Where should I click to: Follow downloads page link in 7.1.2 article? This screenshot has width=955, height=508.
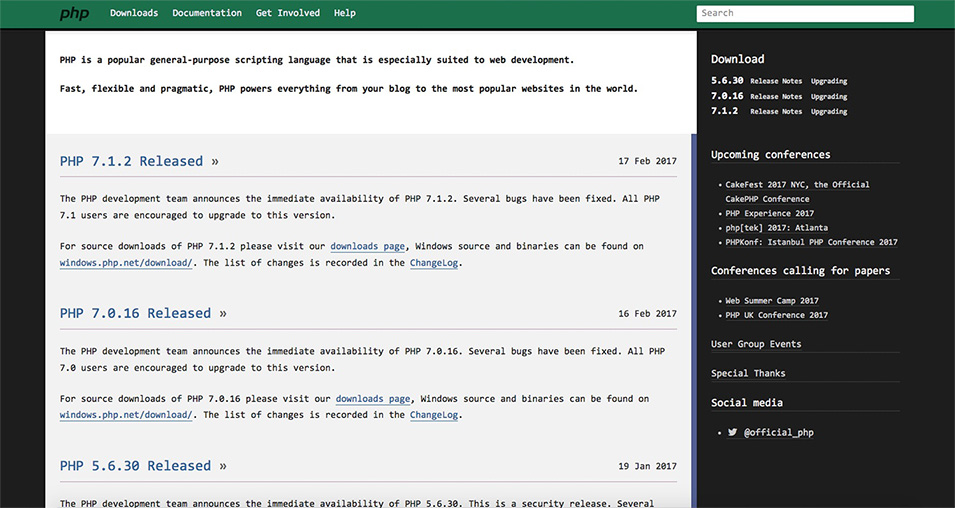[x=368, y=247]
